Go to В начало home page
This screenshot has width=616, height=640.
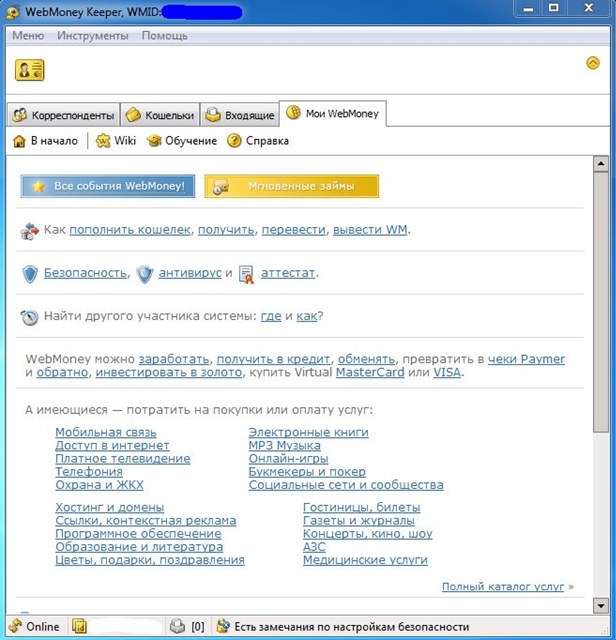[x=45, y=141]
